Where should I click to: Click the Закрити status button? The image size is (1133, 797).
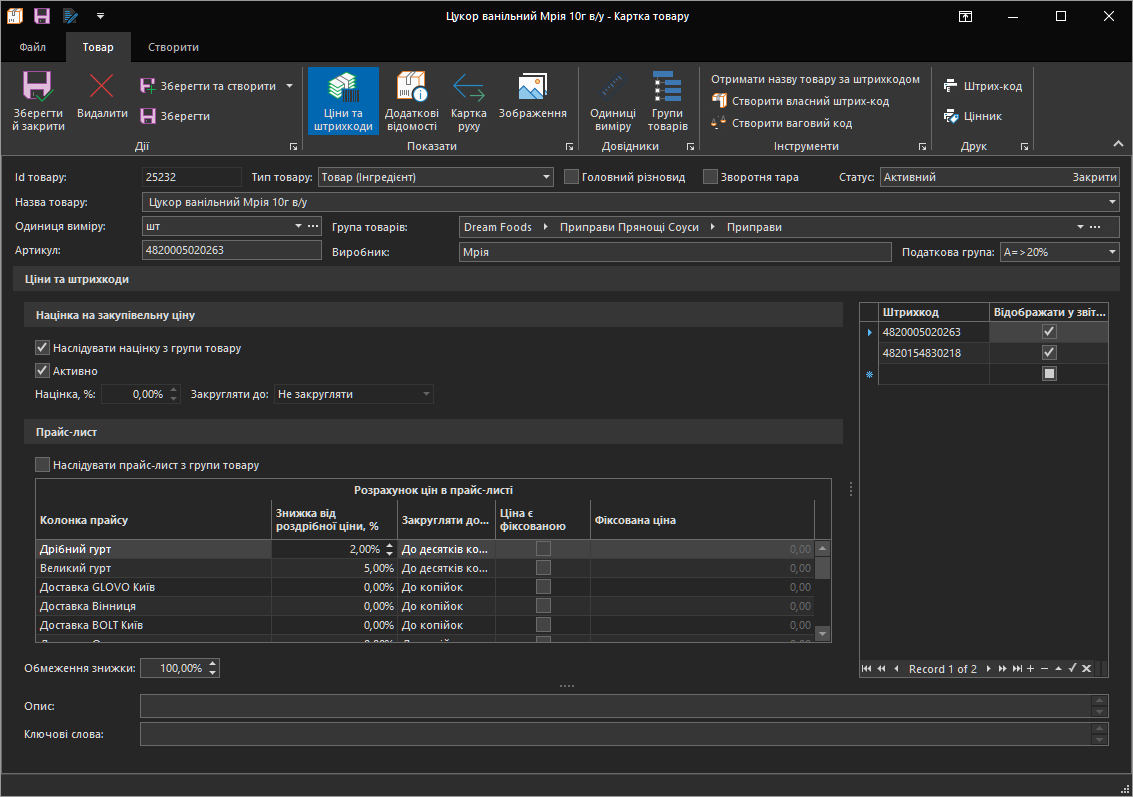click(x=1094, y=177)
